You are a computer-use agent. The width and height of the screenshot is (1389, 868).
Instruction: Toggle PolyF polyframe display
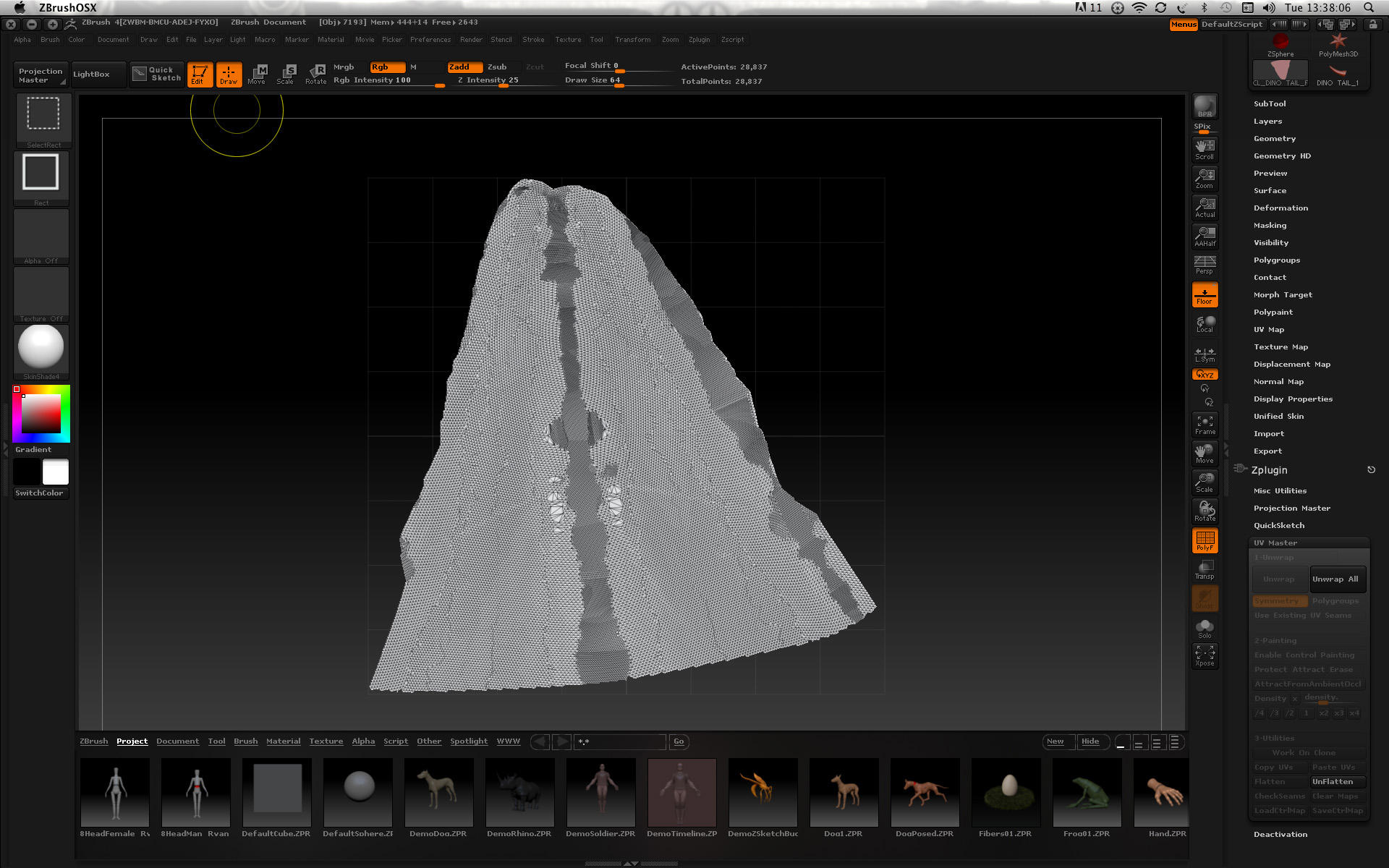(1205, 540)
